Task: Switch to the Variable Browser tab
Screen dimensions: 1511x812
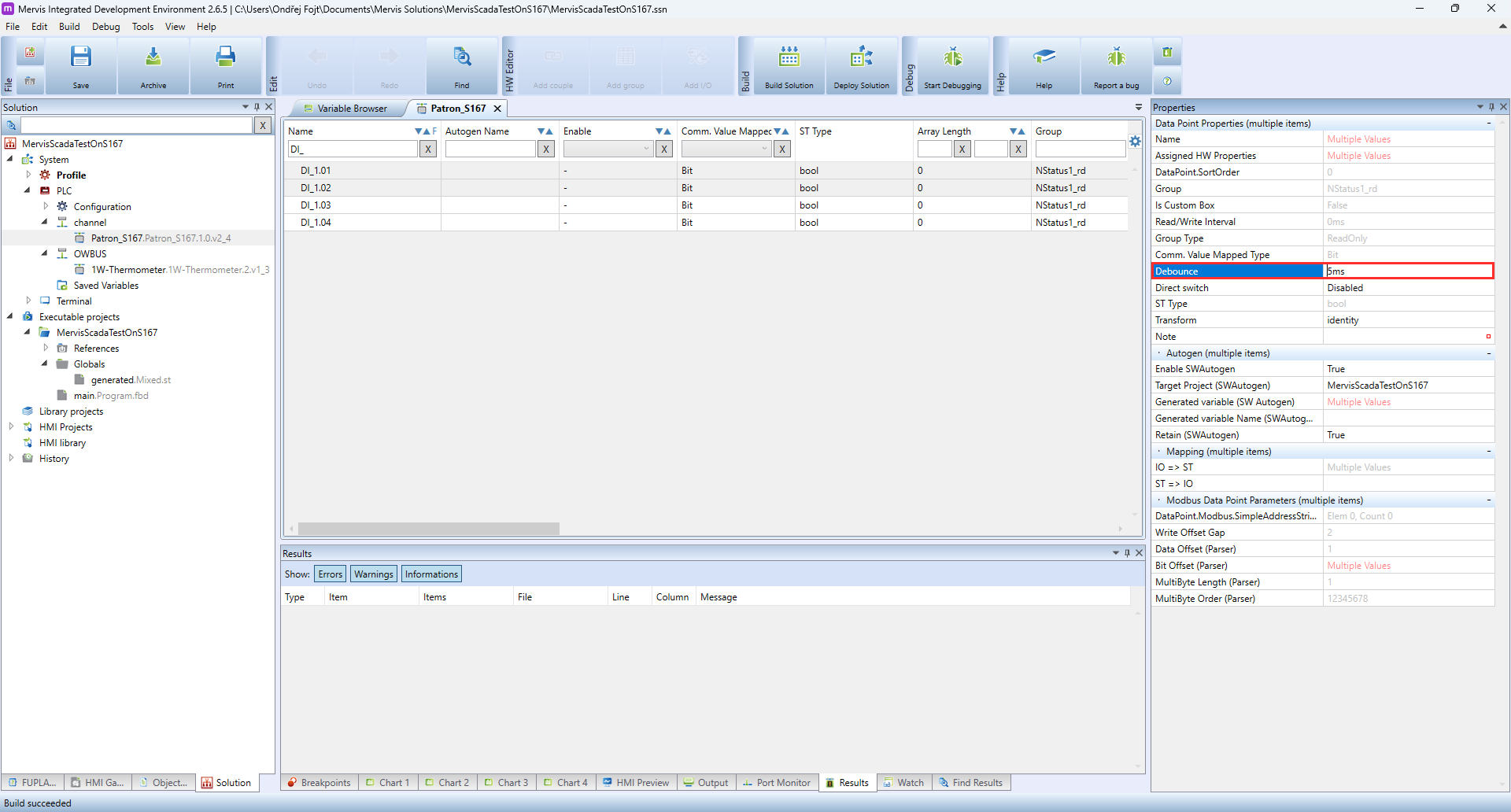Action: click(x=351, y=109)
